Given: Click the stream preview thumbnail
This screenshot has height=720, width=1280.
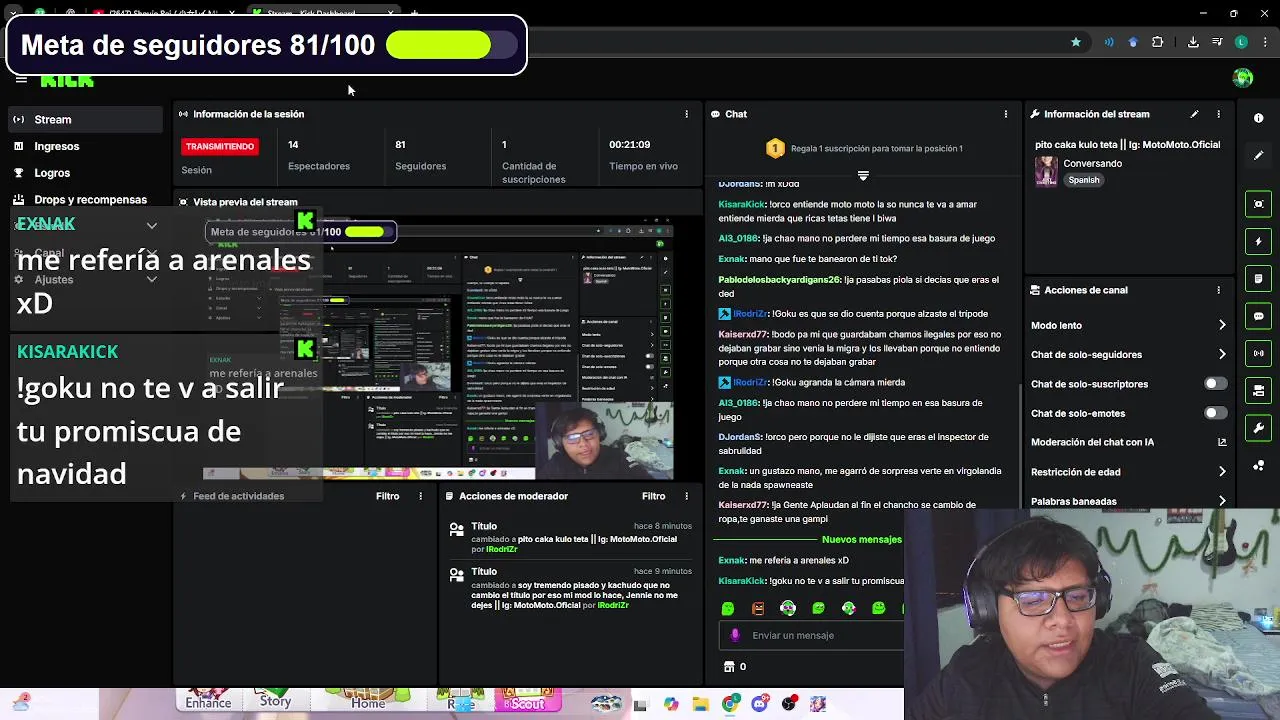Looking at the screenshot, I should [x=438, y=348].
